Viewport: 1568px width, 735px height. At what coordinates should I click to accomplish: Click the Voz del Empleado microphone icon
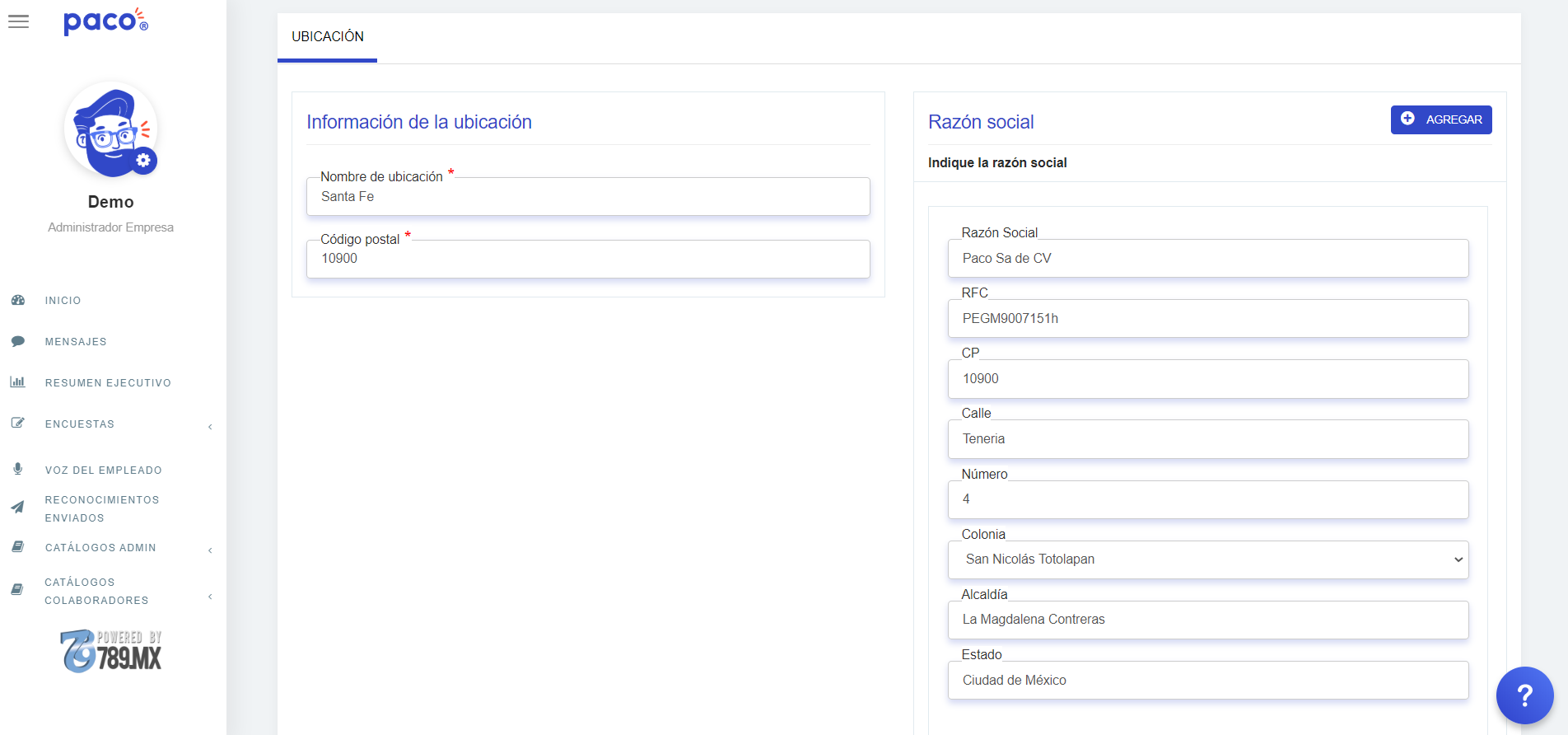18,469
